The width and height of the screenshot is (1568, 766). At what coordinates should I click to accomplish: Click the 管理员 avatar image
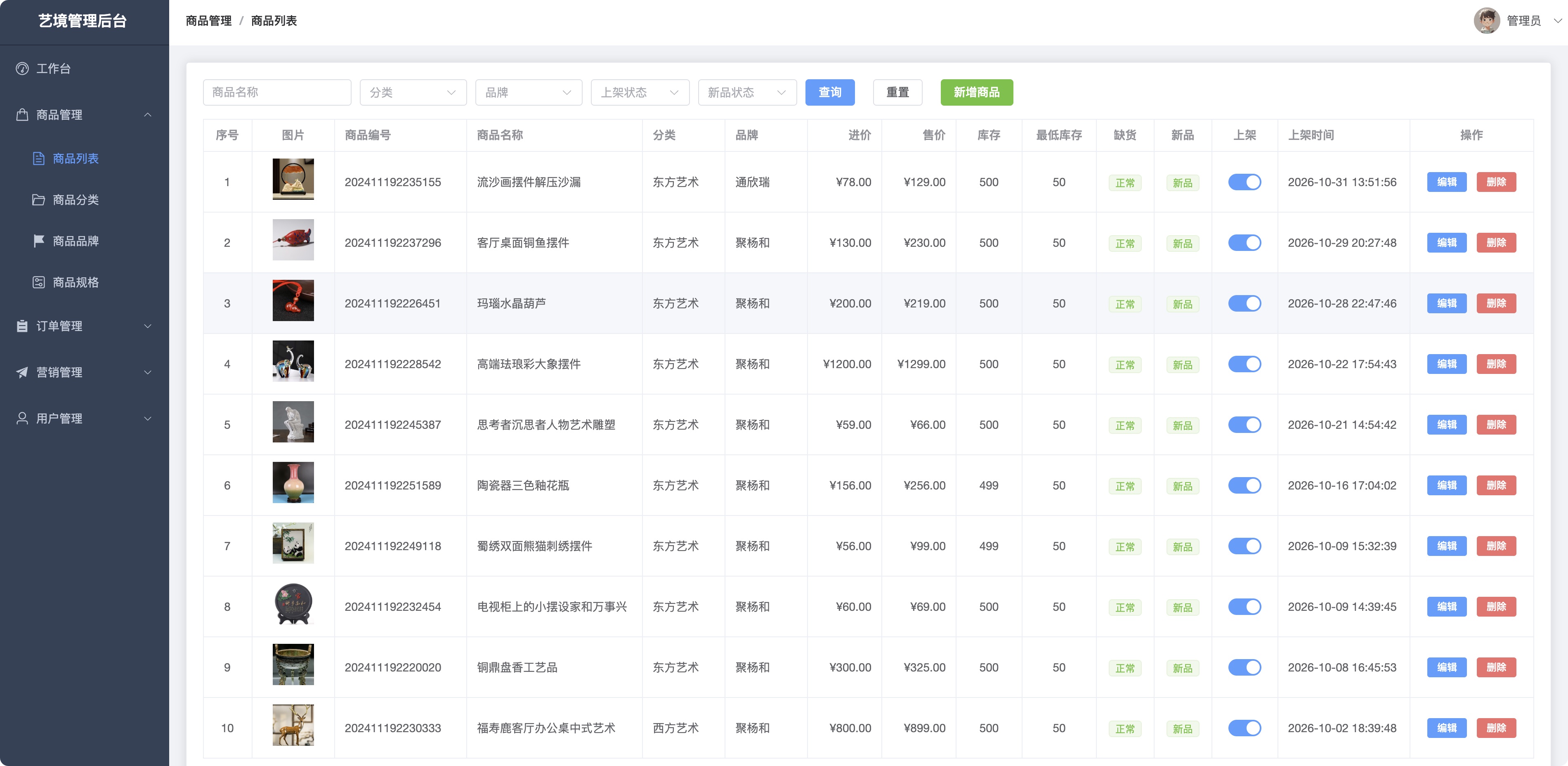[x=1486, y=21]
